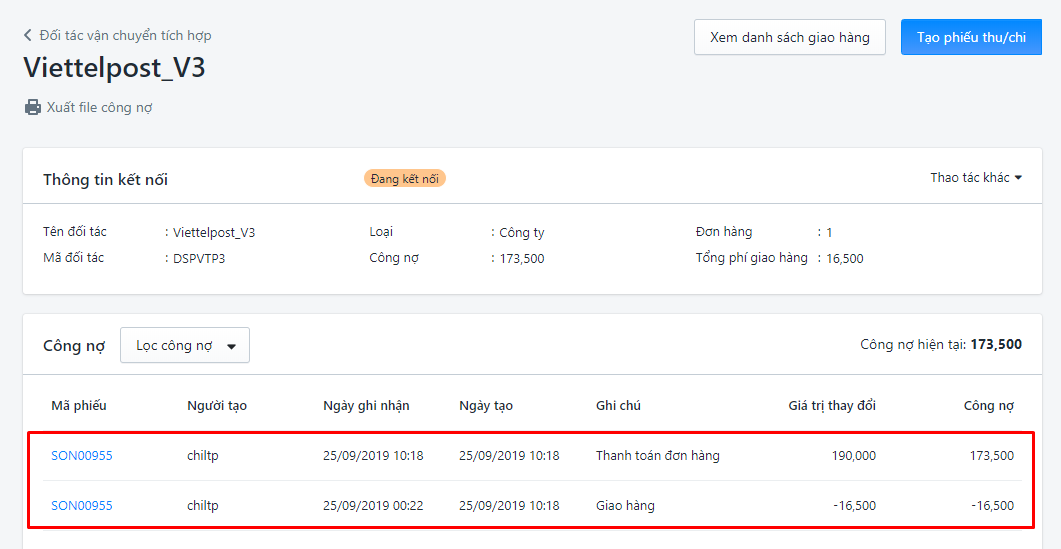Viewport: 1061px width, 549px height.
Task: Select the 190,000 value in first row
Action: click(x=853, y=456)
